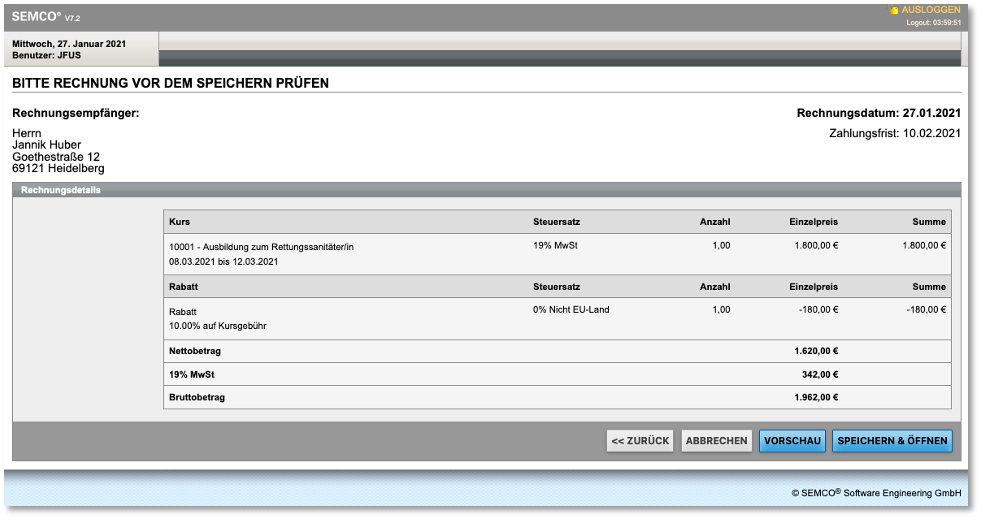Open the invoice preview with VORSCHAU

(792, 441)
